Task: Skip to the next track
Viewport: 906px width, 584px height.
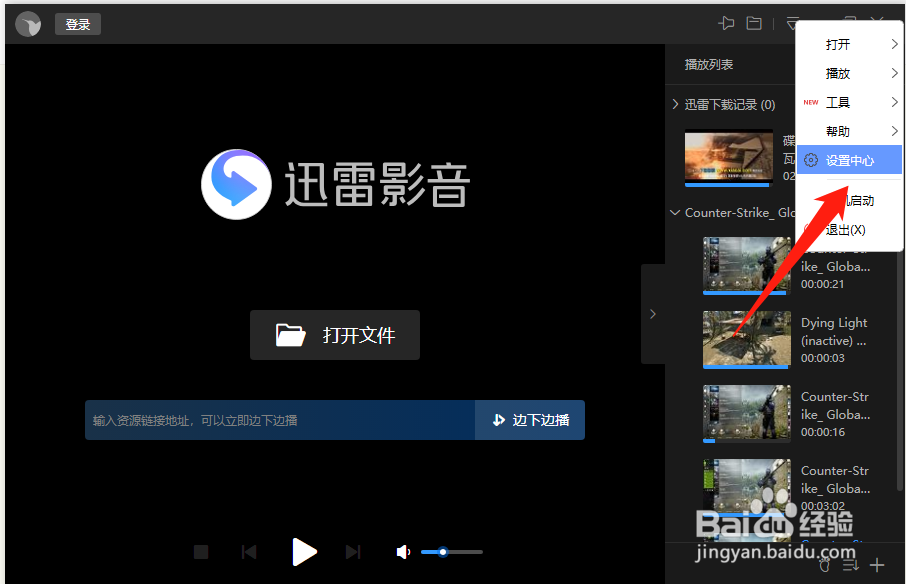Action: [x=353, y=552]
